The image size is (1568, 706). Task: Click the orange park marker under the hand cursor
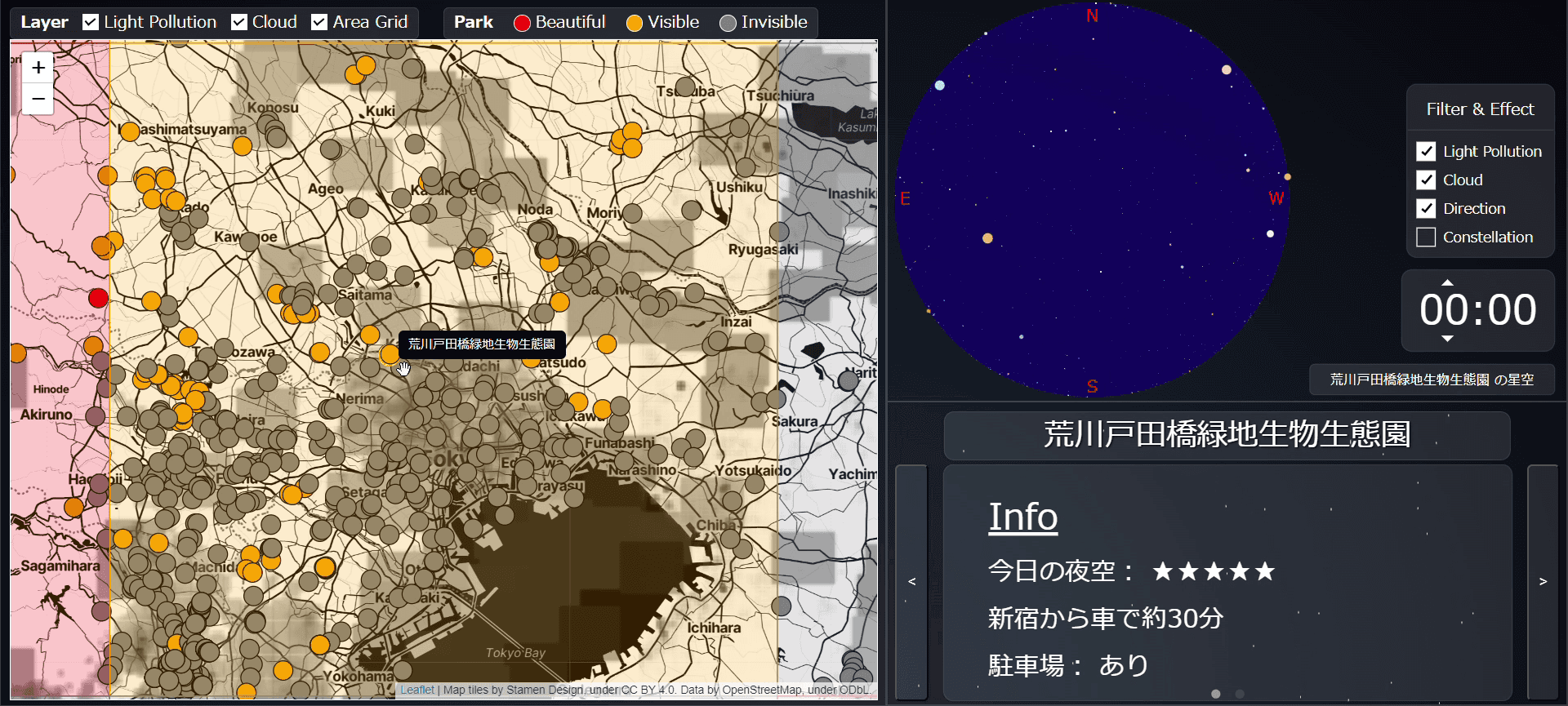[390, 354]
